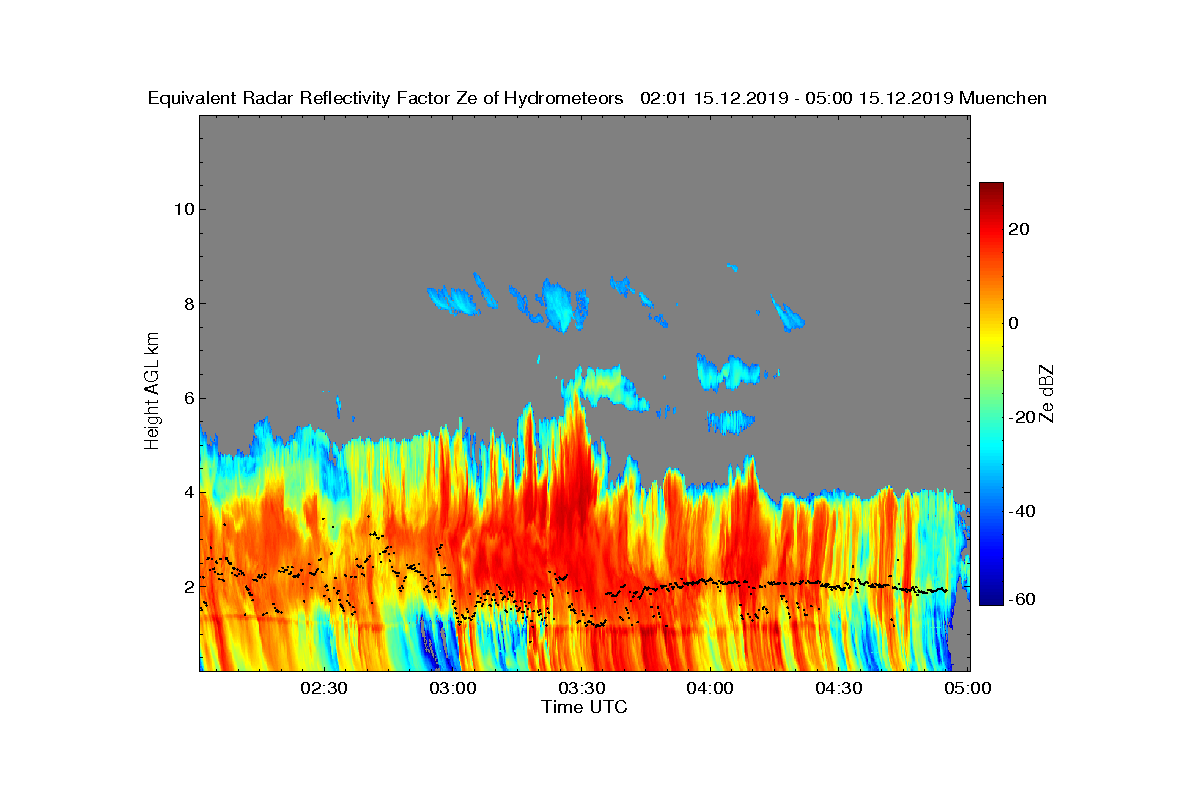Screen dimensions: 1200x800
Task: Click the 04:00 time axis label
Action: tap(710, 689)
